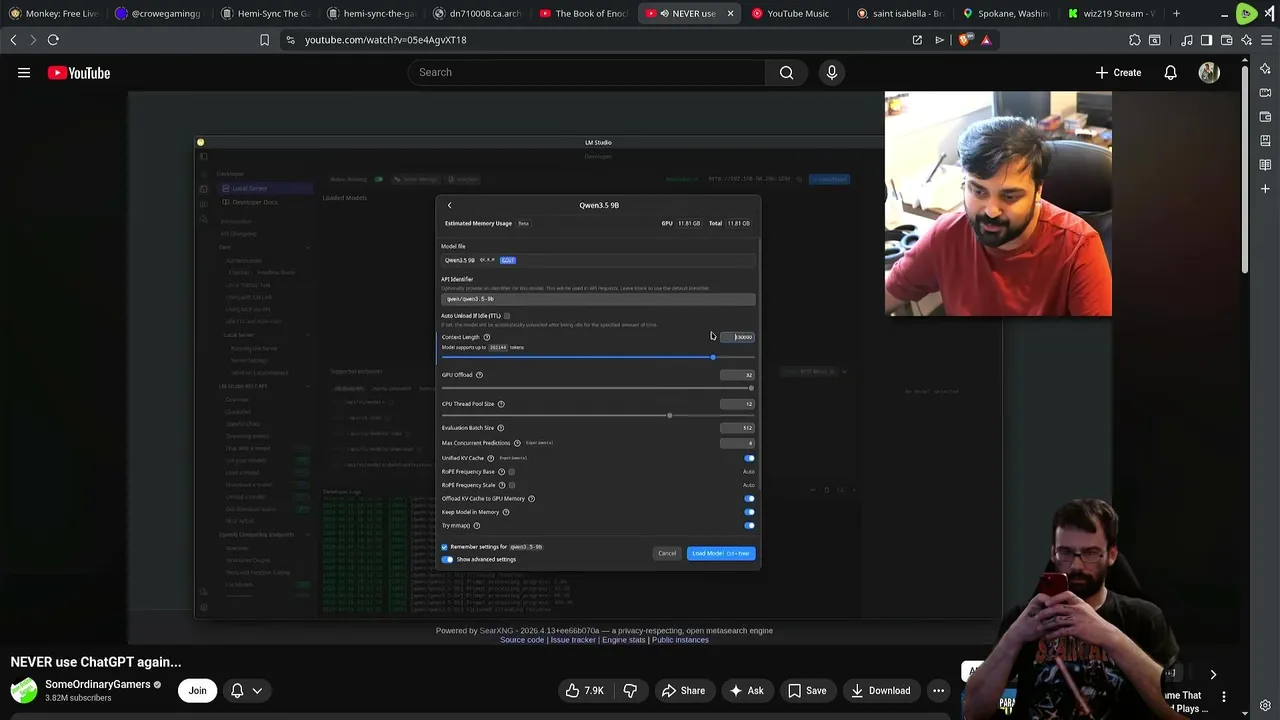Open the SomeOrdinaryGamers channel avatar

pyautogui.click(x=24, y=690)
